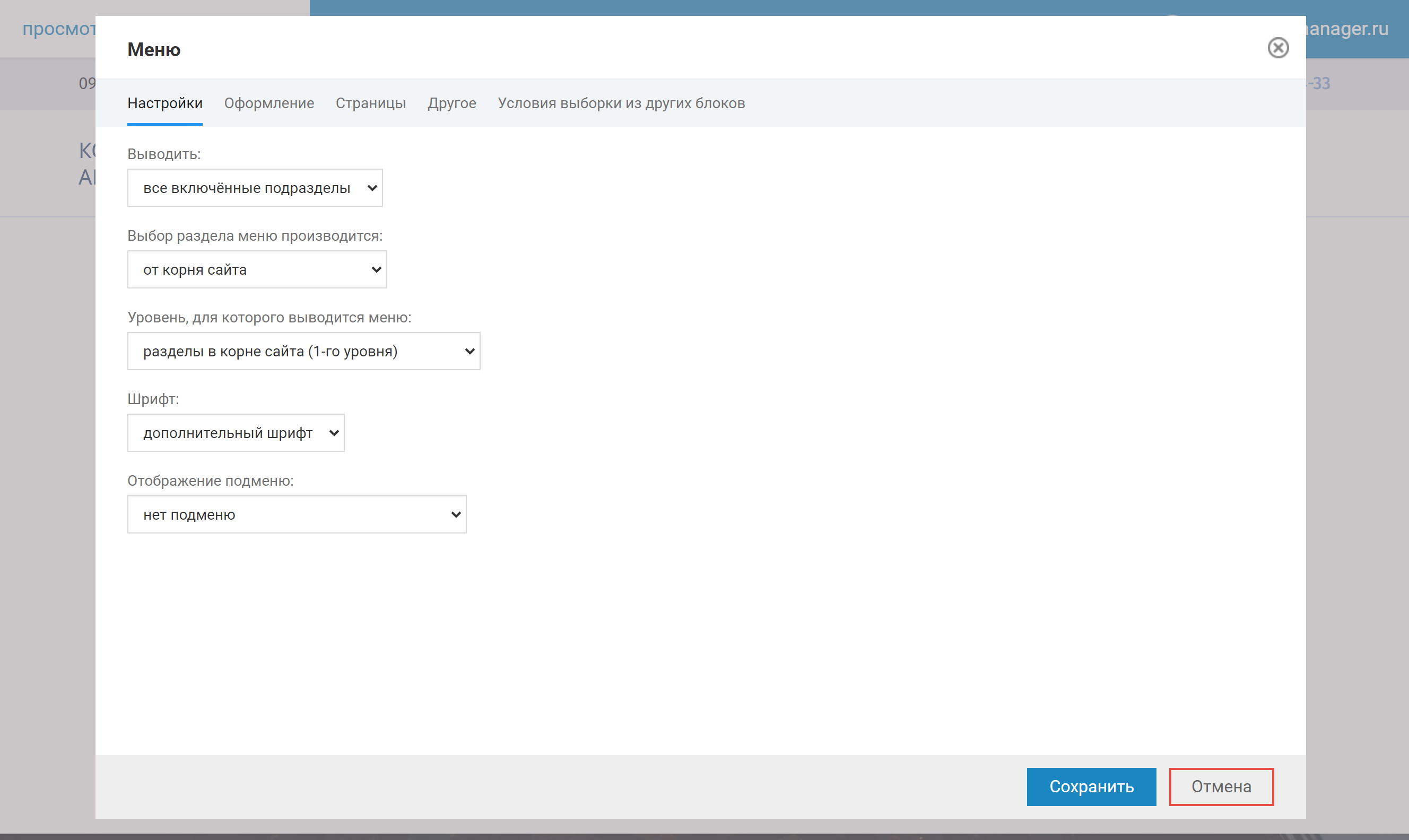Select the Настройки tab

[165, 103]
